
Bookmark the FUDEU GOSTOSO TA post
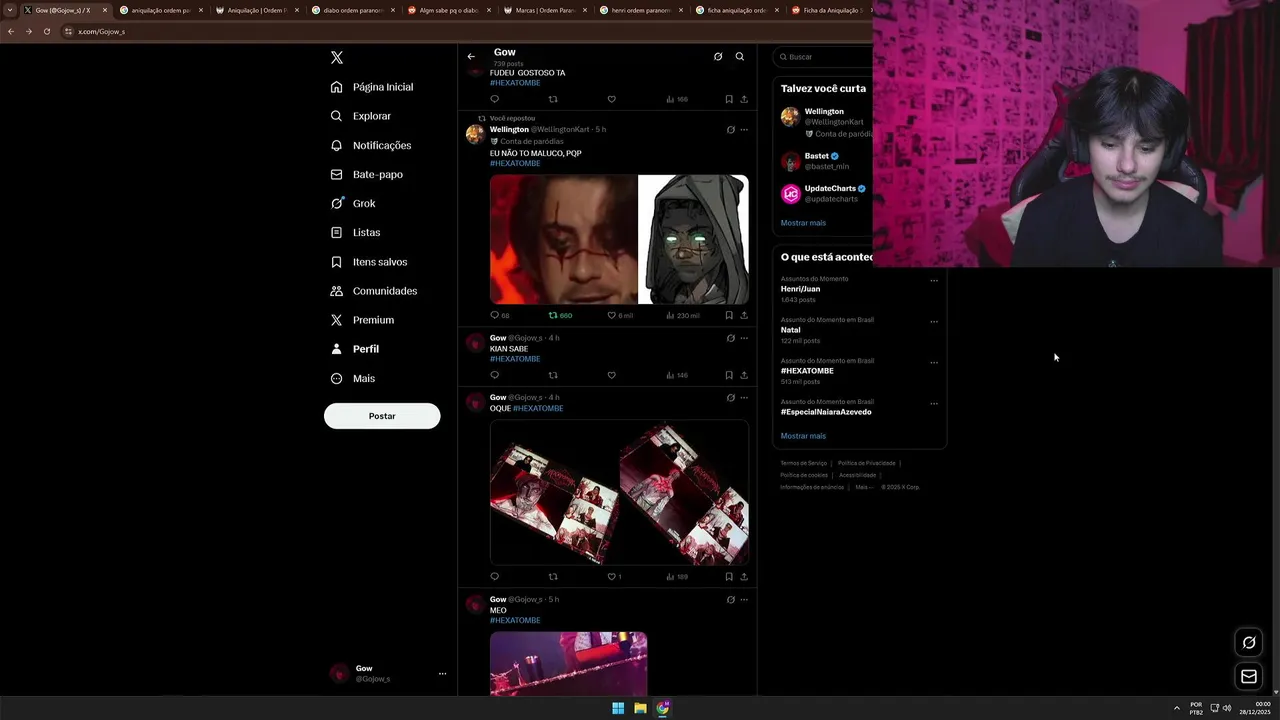click(729, 99)
